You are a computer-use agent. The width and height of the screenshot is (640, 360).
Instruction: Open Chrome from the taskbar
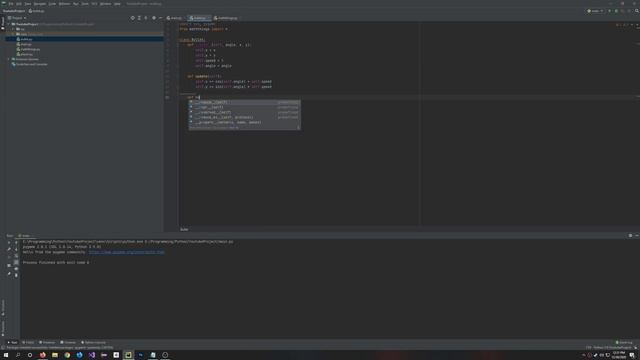coord(67,355)
